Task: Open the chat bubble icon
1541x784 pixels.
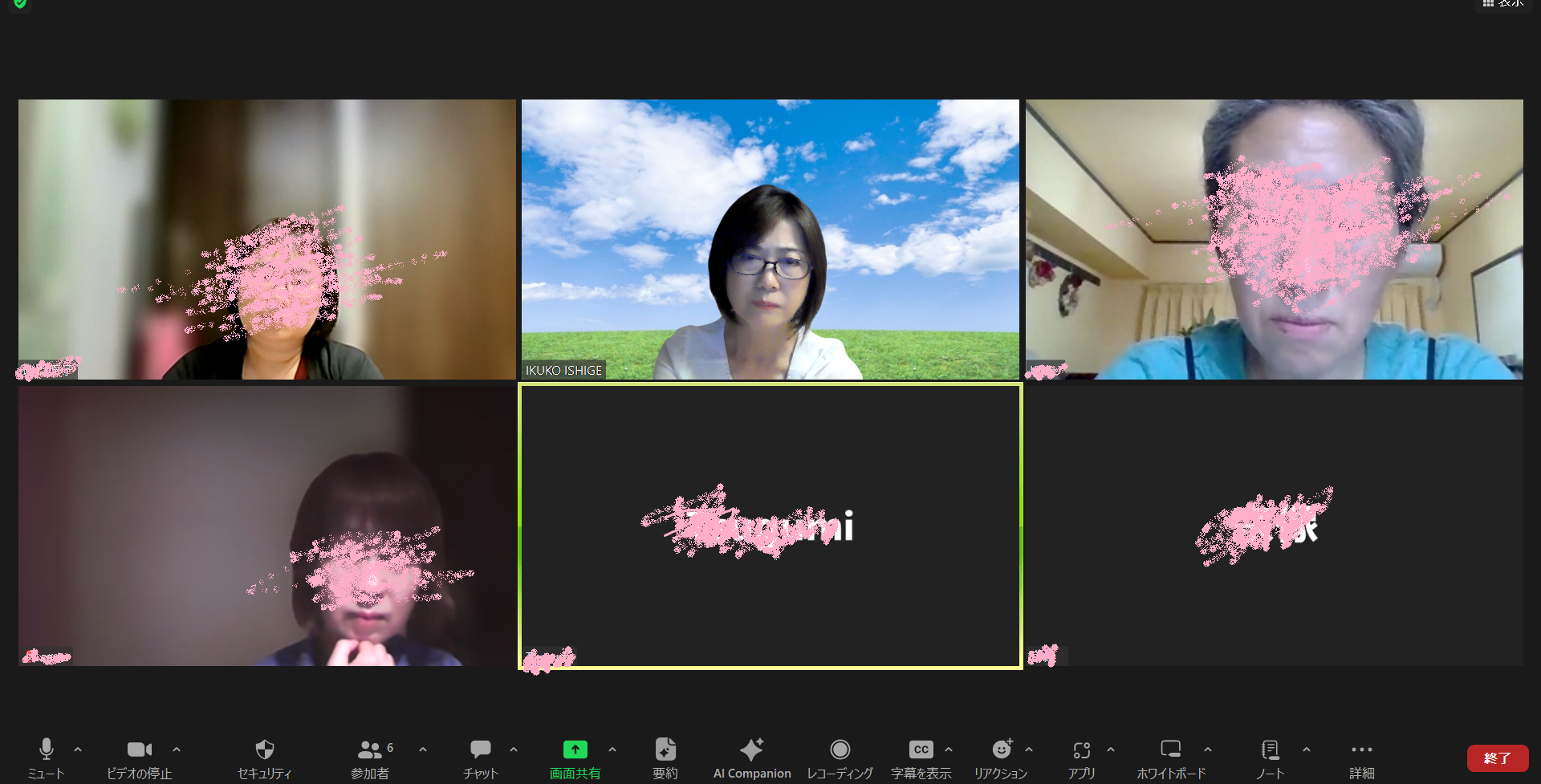Action: click(480, 750)
